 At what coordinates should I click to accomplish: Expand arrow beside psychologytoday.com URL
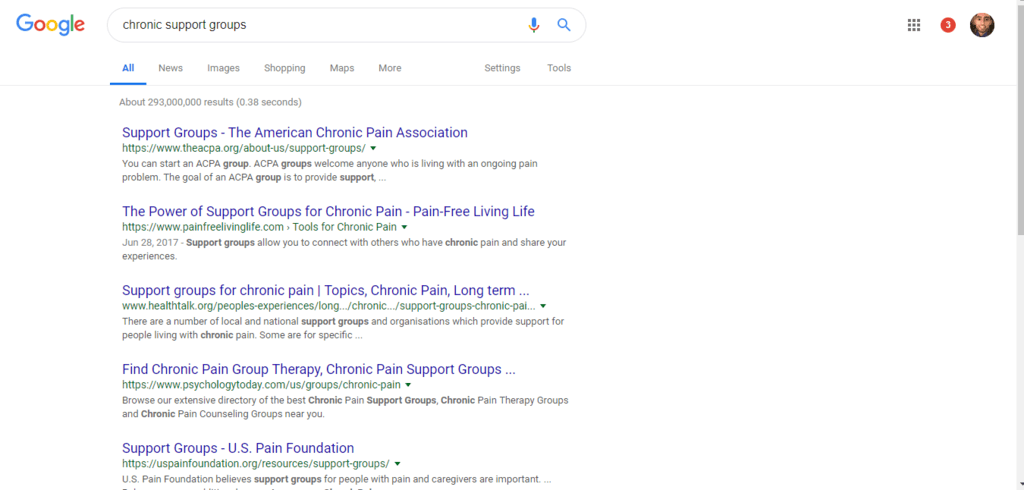click(408, 385)
